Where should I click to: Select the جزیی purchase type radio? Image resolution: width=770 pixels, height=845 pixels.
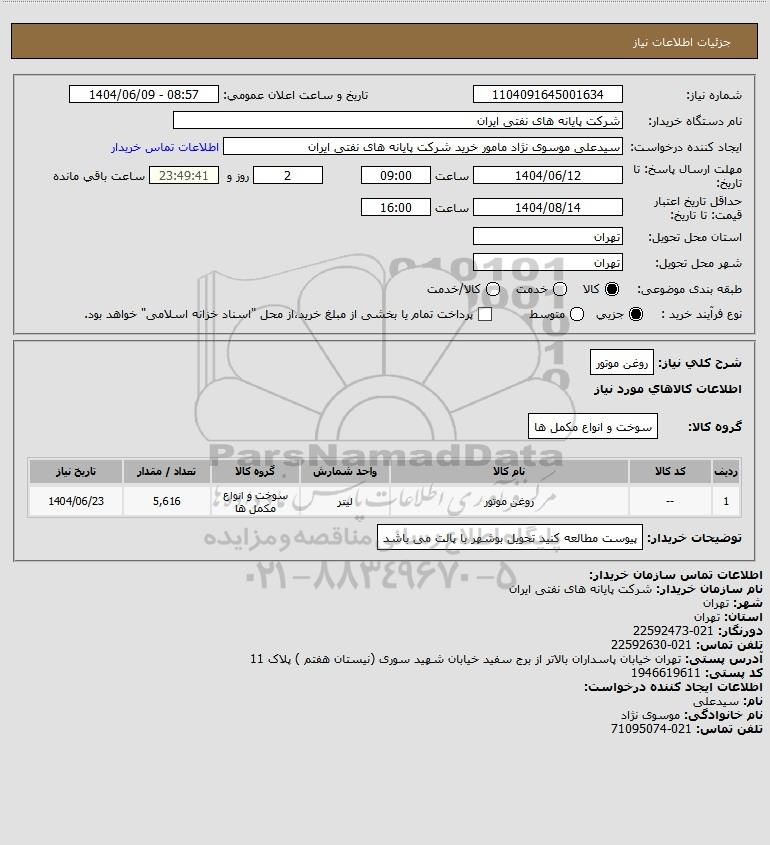[x=636, y=314]
